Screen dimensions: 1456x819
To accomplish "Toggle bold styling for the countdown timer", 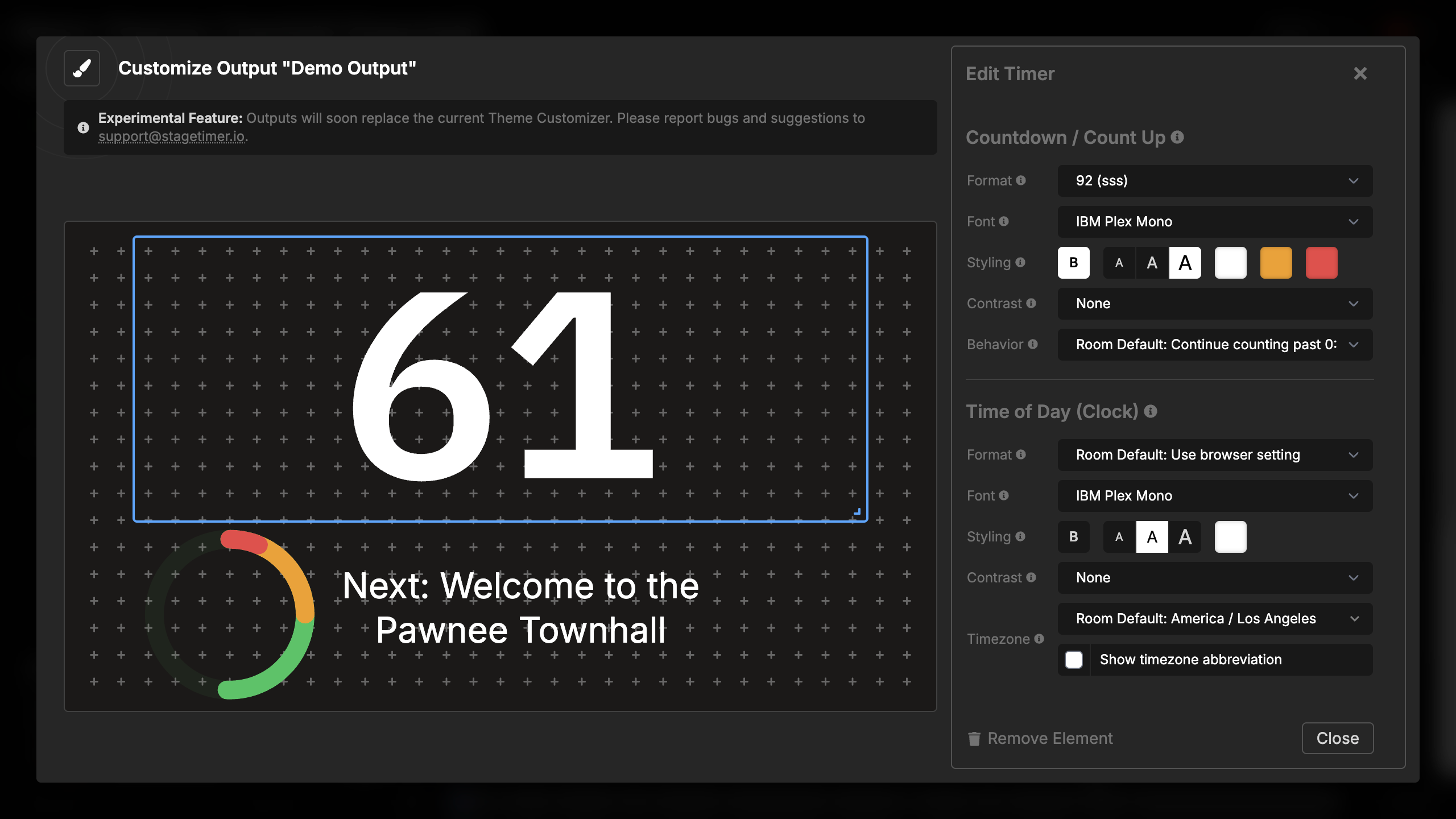I will click(1074, 262).
